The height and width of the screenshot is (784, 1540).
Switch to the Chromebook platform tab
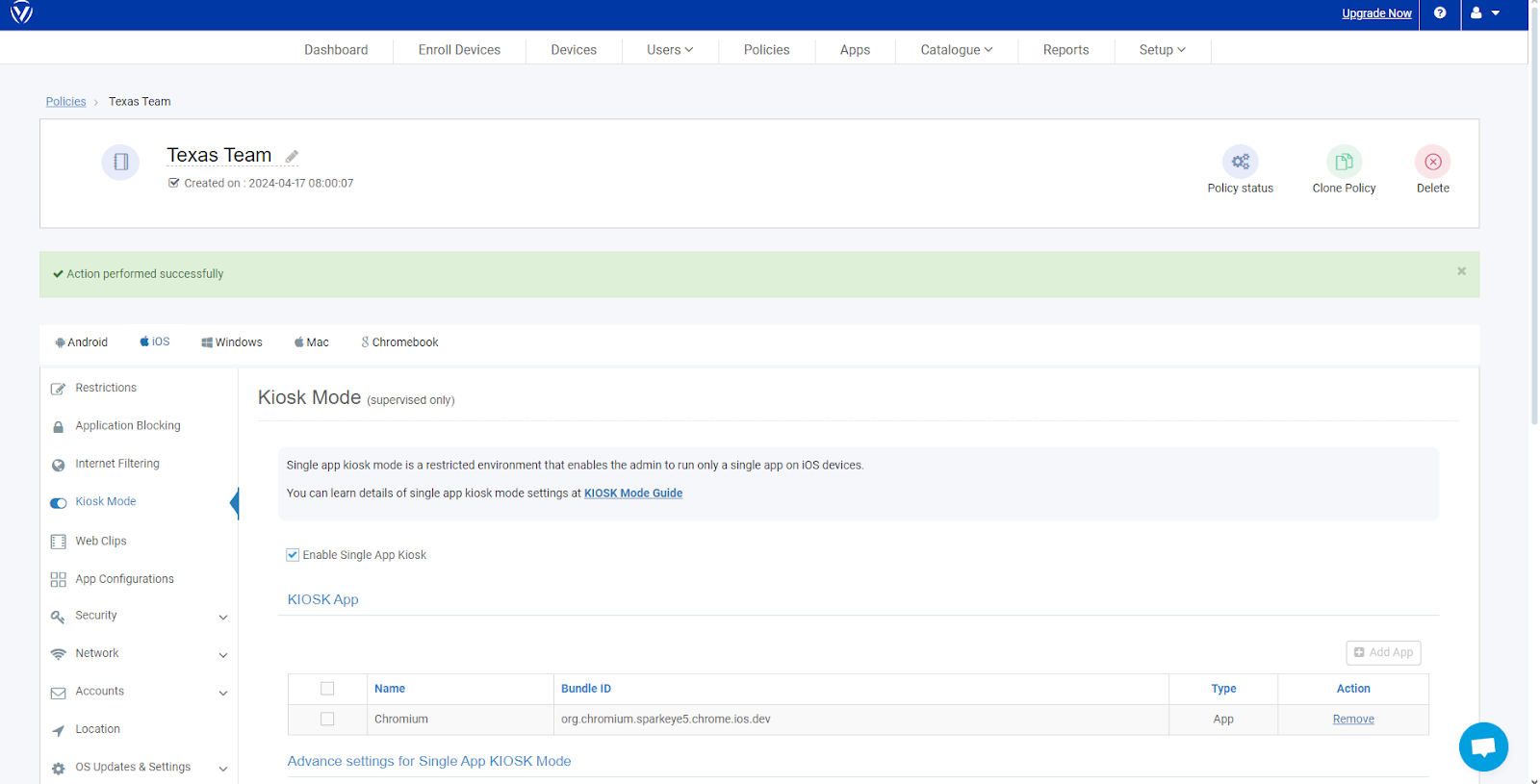pyautogui.click(x=399, y=342)
